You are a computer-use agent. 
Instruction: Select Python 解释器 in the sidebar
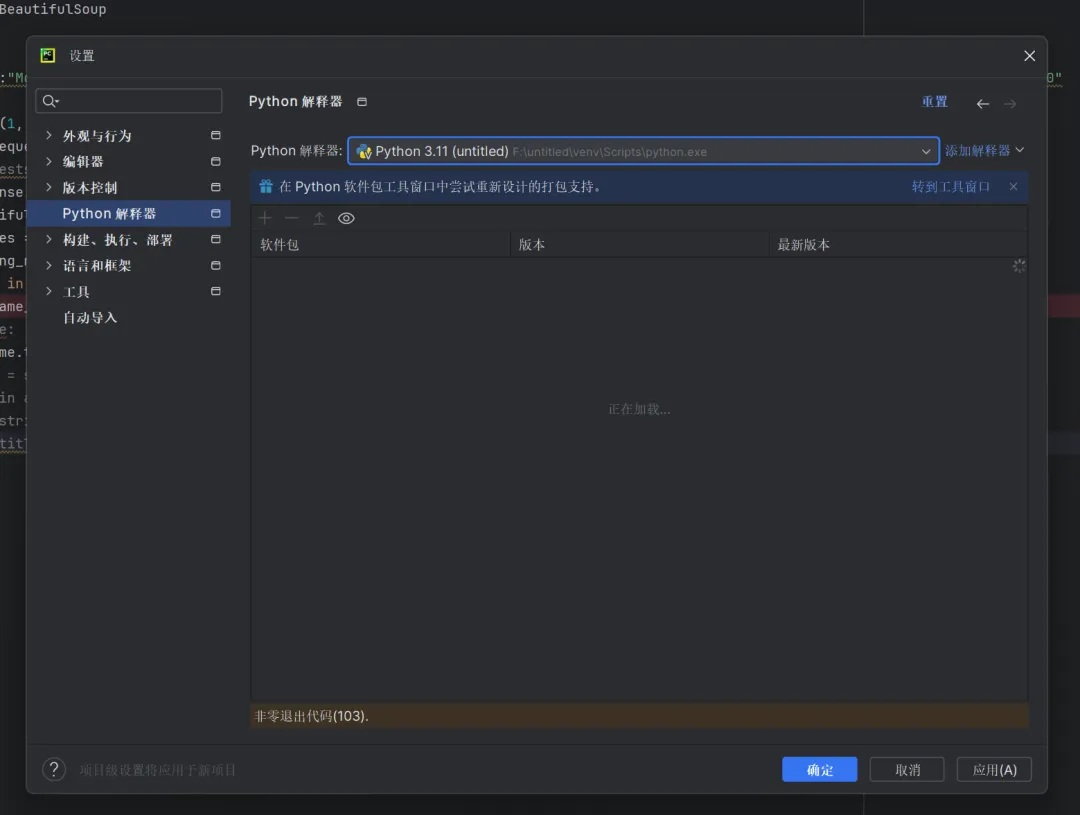tap(129, 214)
